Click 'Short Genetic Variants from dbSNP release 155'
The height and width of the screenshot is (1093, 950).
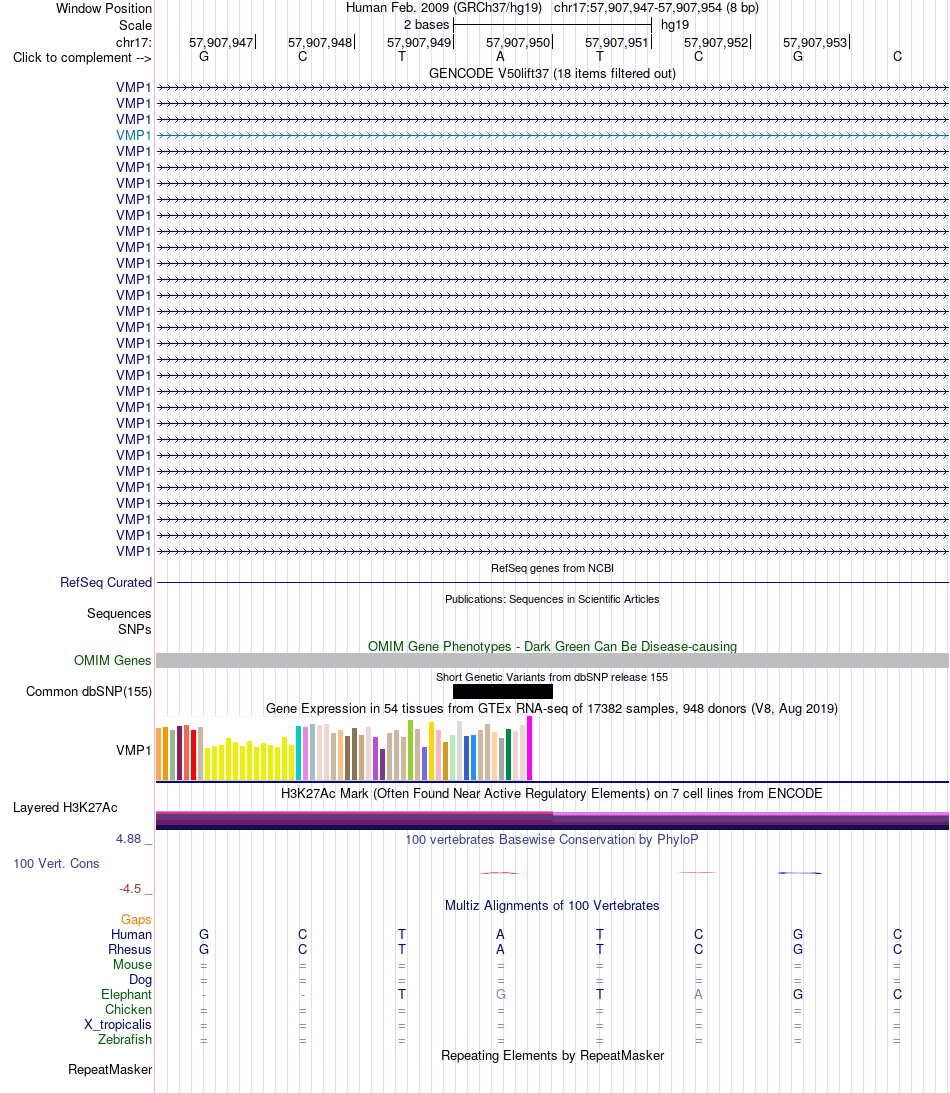552,677
